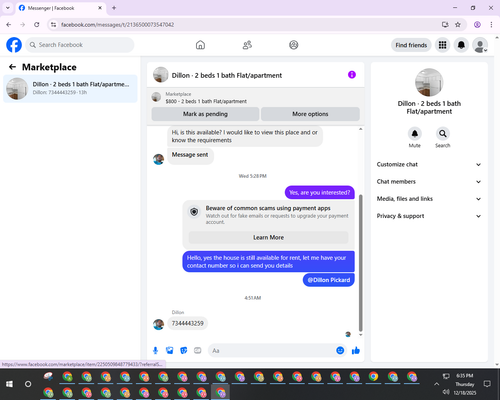
Task: Click the browser address bar URL
Action: [x=117, y=25]
